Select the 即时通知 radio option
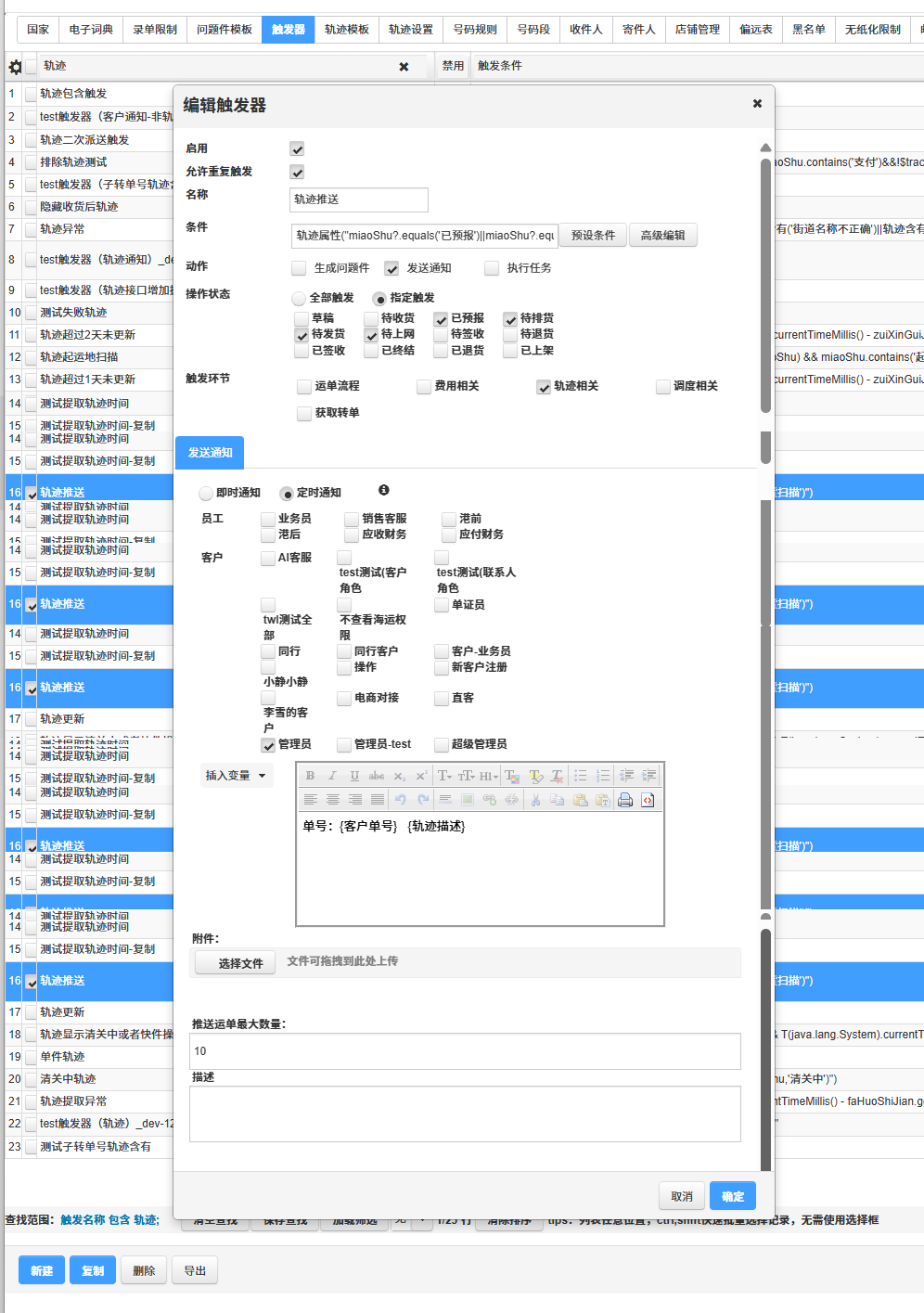The width and height of the screenshot is (924, 1313). [206, 494]
